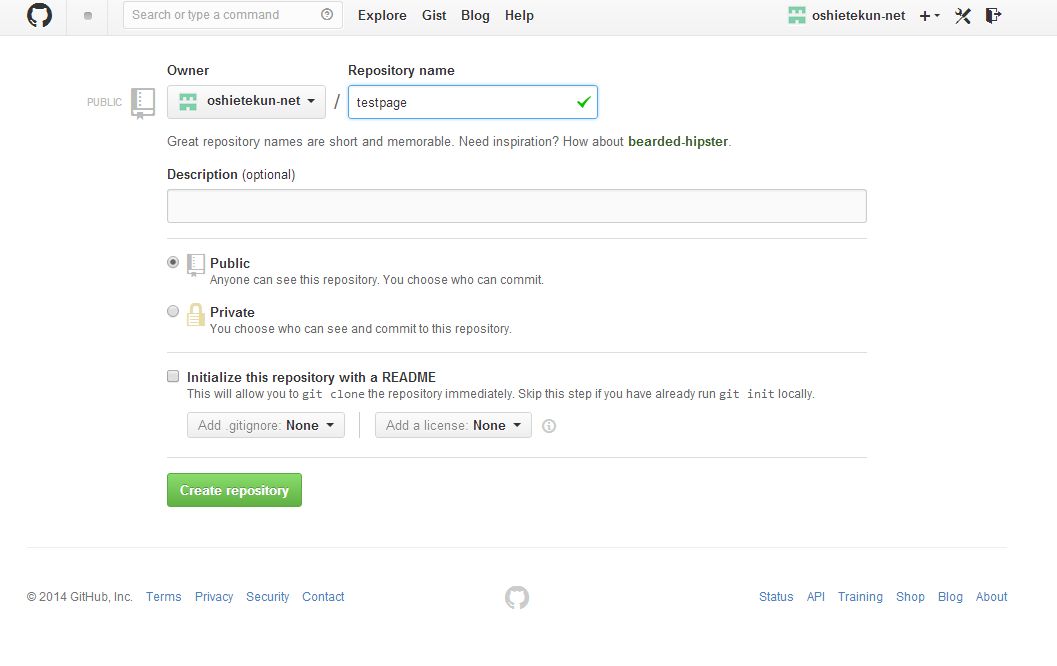Click the Public option label
The height and width of the screenshot is (666, 1057).
230,263
